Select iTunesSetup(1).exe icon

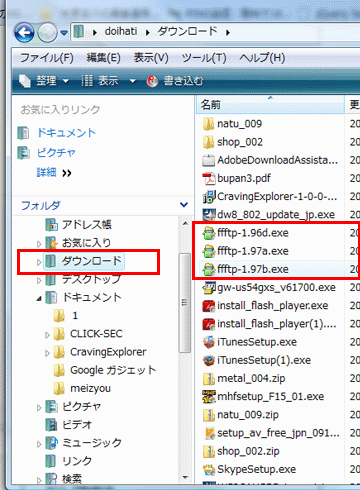pos(209,360)
